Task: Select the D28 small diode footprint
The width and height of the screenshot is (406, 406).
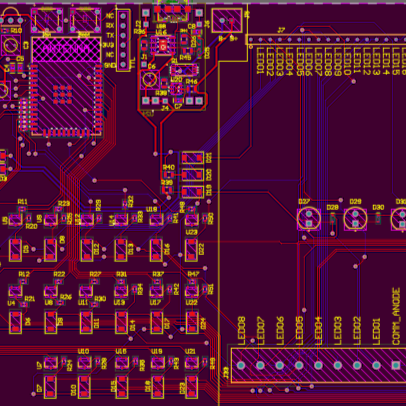Action: tap(333, 219)
